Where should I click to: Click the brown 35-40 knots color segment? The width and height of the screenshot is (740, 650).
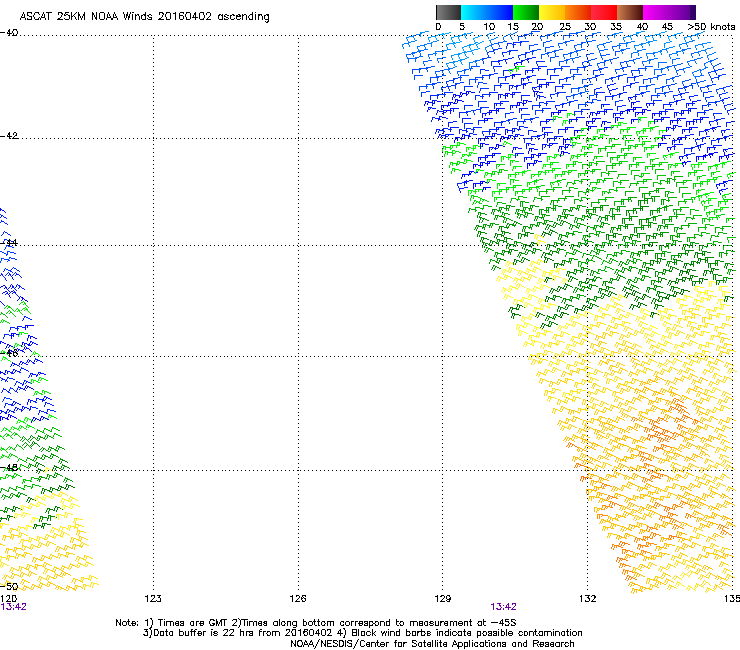click(630, 12)
